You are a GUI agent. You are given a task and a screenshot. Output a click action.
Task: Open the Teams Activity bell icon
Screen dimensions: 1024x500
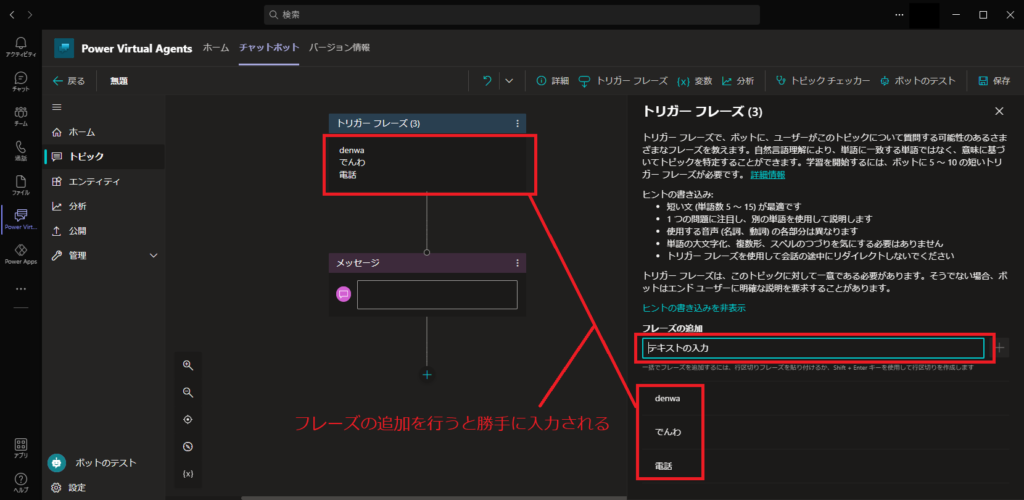(20, 47)
